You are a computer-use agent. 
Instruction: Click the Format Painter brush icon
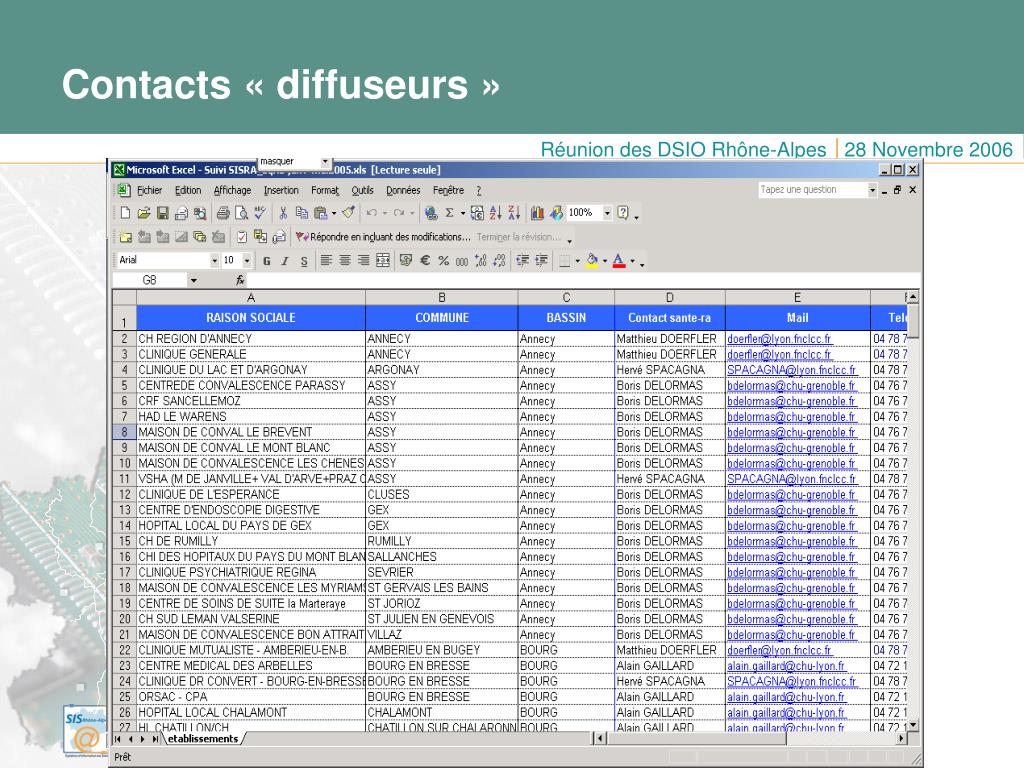(348, 213)
